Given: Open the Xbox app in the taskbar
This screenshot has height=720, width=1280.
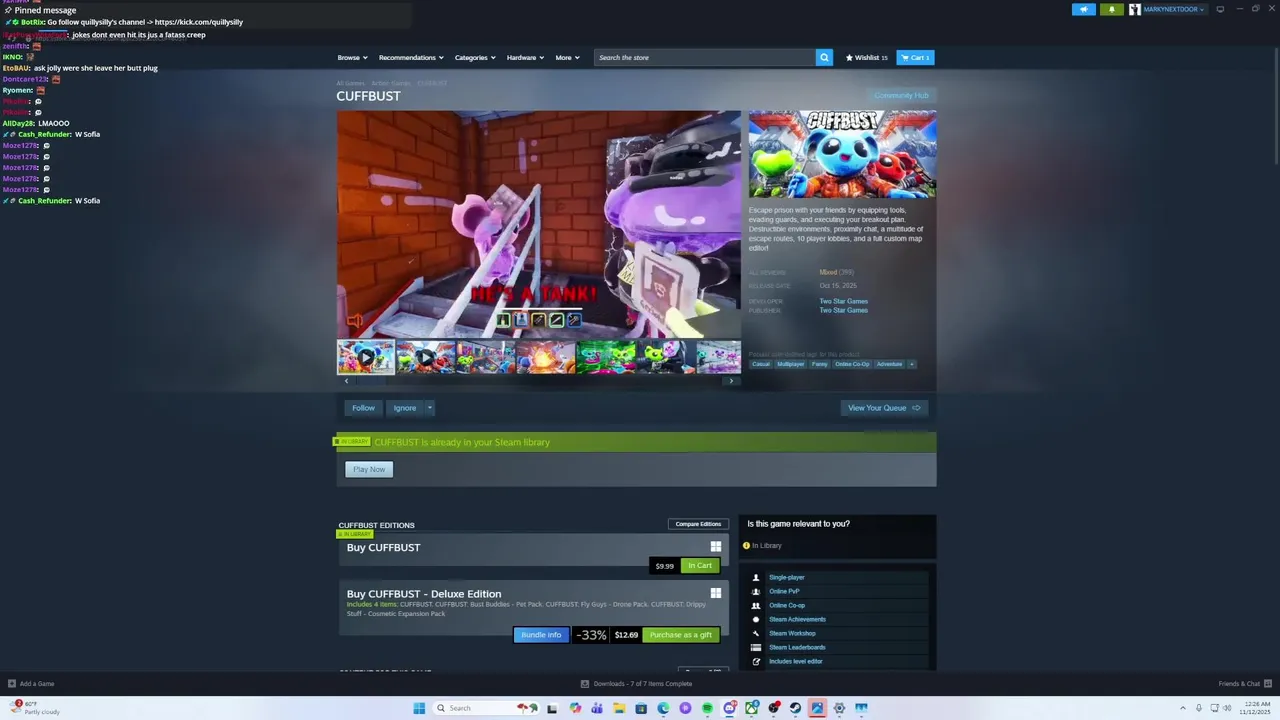Looking at the screenshot, I should pyautogui.click(x=752, y=708).
